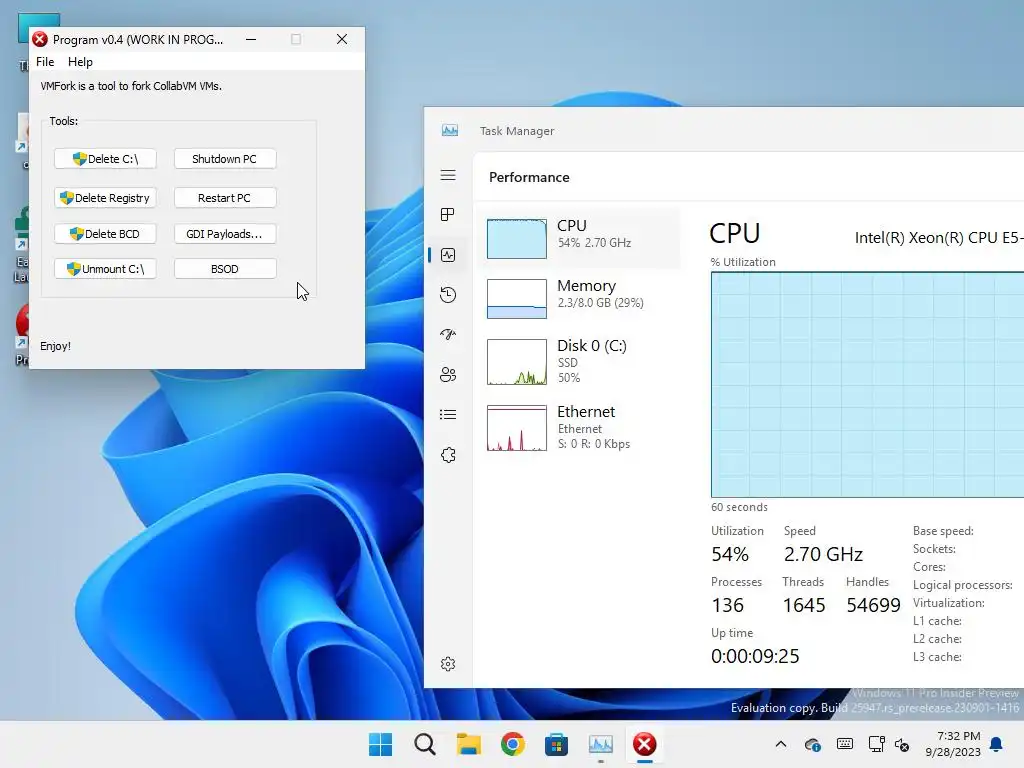Image resolution: width=1024 pixels, height=768 pixels.
Task: Click Processes count 136
Action: click(x=728, y=605)
